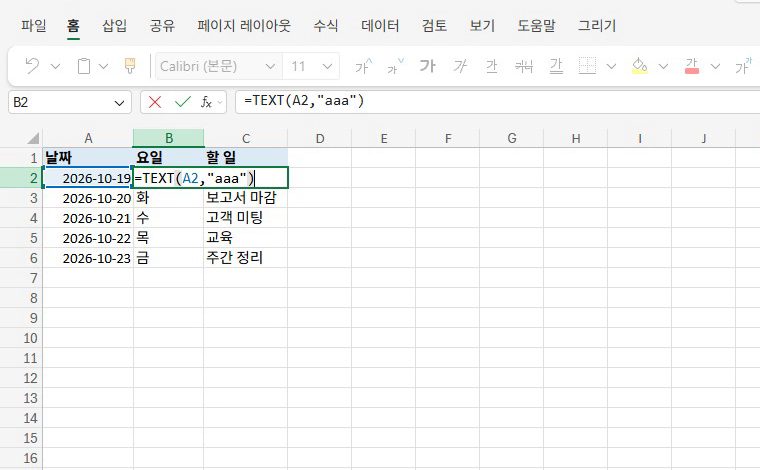Switch to 페이지 레이아웃 tab

coord(244,26)
